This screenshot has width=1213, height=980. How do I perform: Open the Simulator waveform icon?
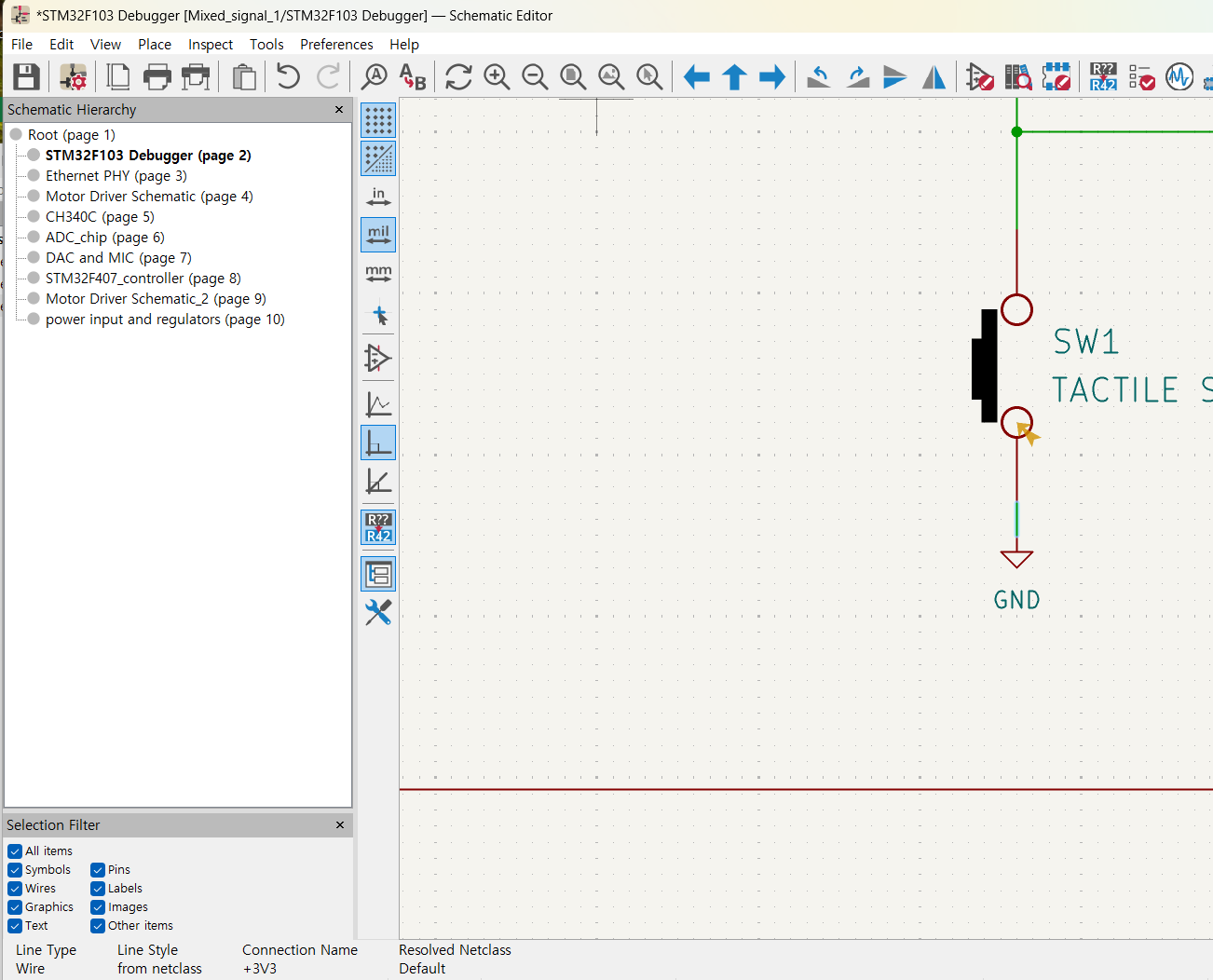tap(1179, 76)
